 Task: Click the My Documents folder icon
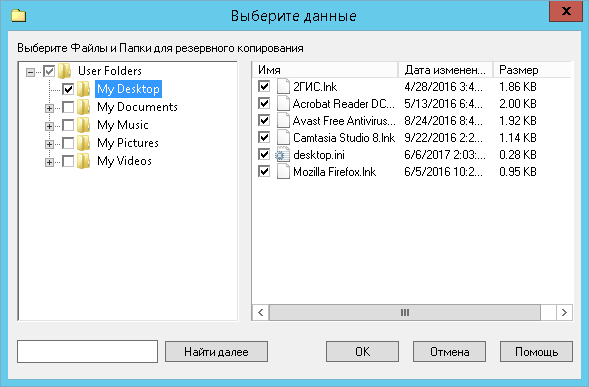pyautogui.click(x=83, y=107)
